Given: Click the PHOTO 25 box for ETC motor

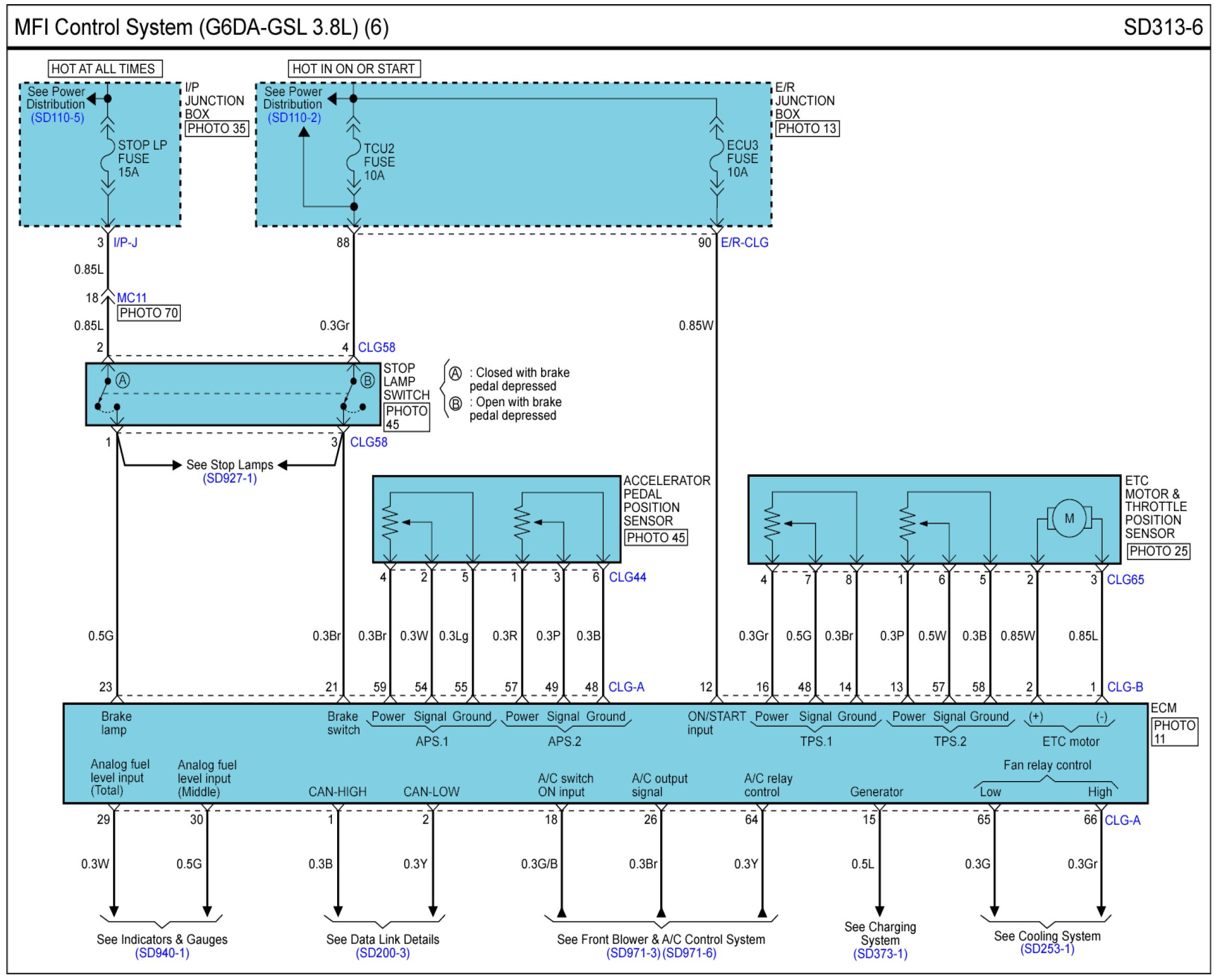Looking at the screenshot, I should tap(1159, 551).
